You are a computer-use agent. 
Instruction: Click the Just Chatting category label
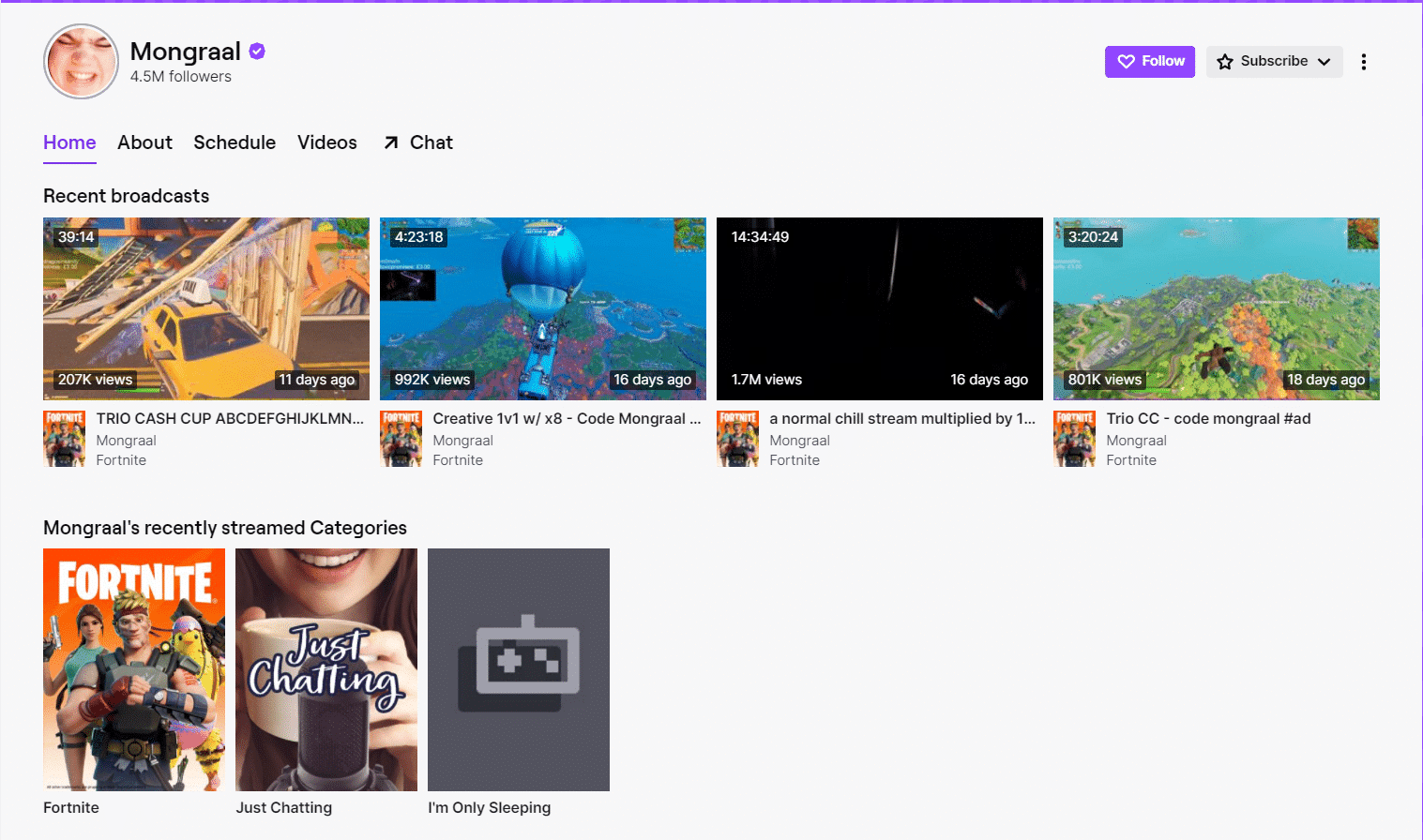284,808
